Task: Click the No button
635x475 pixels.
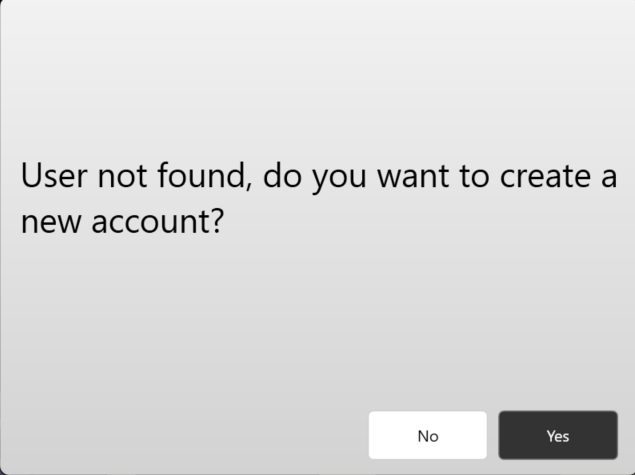Action: [428, 435]
